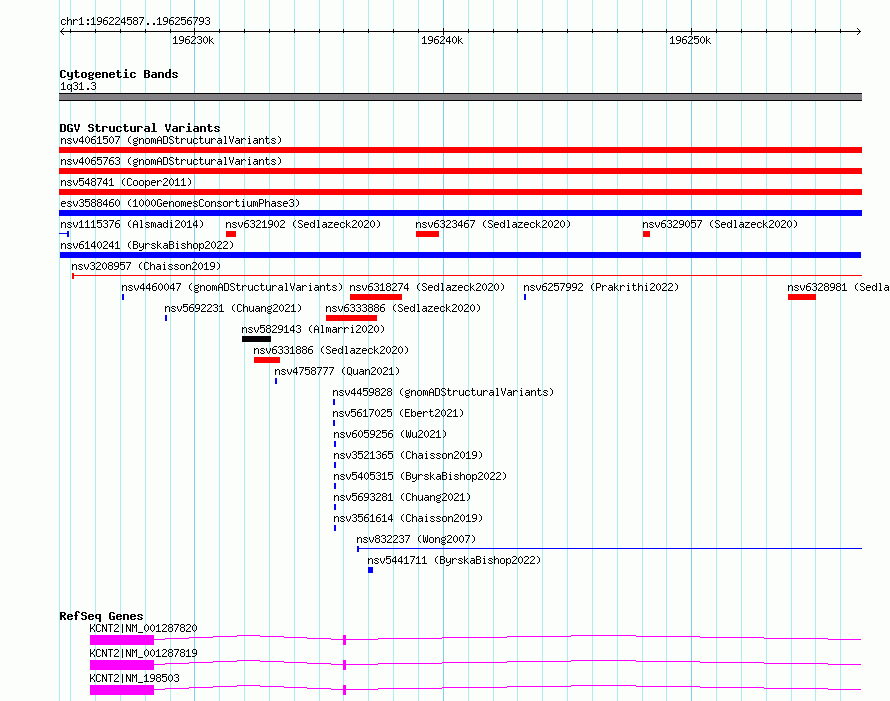The height and width of the screenshot is (701, 890).
Task: Click the ruler's right arrowhead
Action: tap(858, 31)
